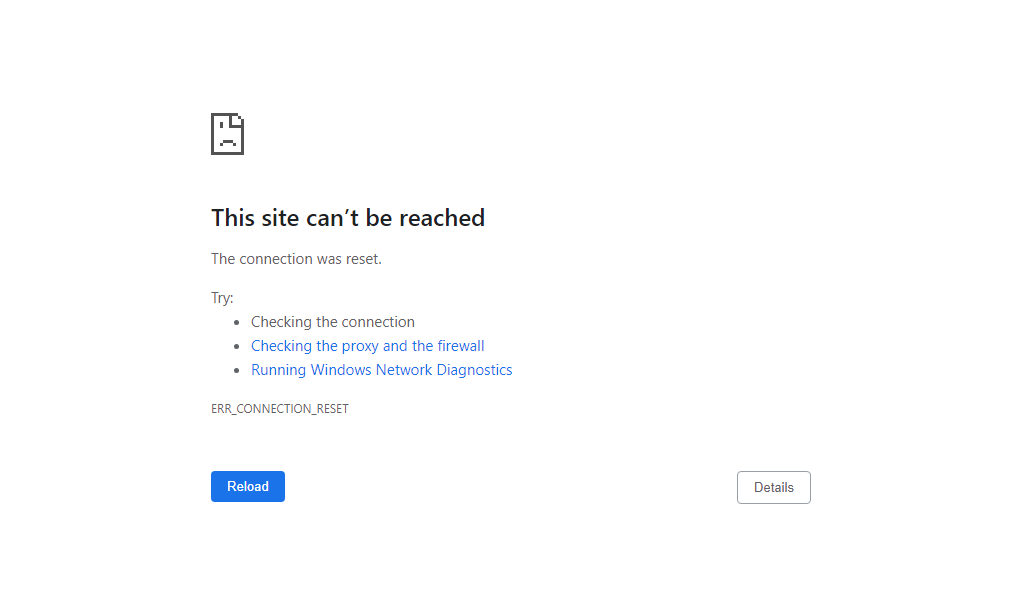Click the Checking the connection suggestion

coord(333,322)
